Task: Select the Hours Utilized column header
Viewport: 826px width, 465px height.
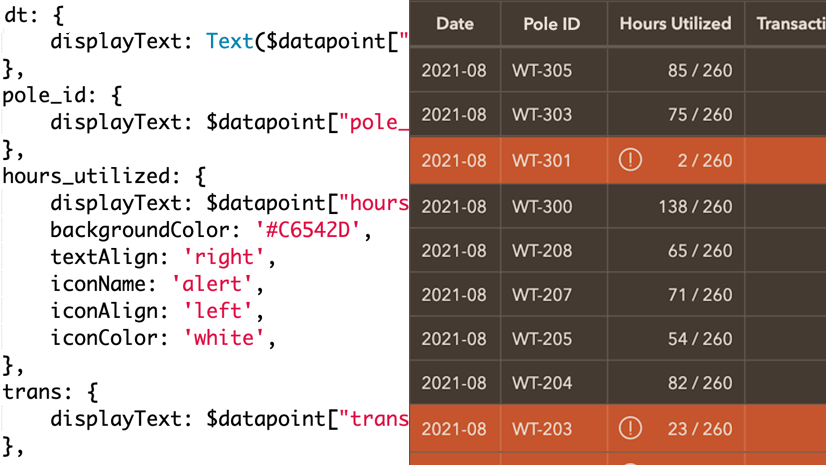Action: 675,23
